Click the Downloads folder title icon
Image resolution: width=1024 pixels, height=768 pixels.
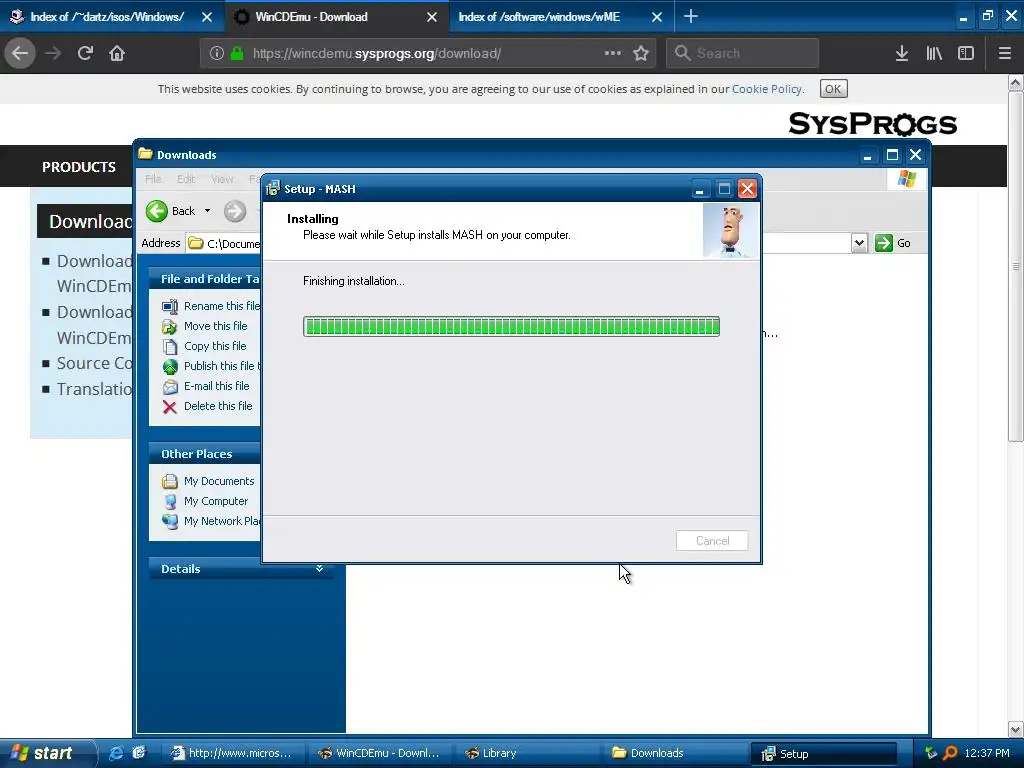pos(146,154)
